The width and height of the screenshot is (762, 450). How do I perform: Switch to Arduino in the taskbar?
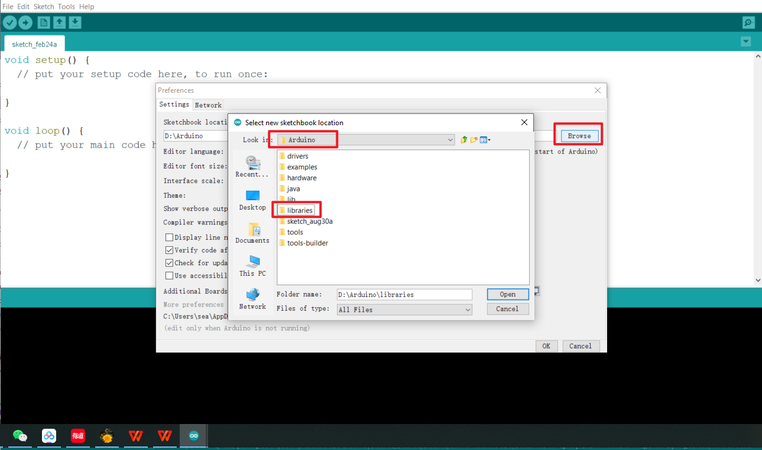point(194,436)
